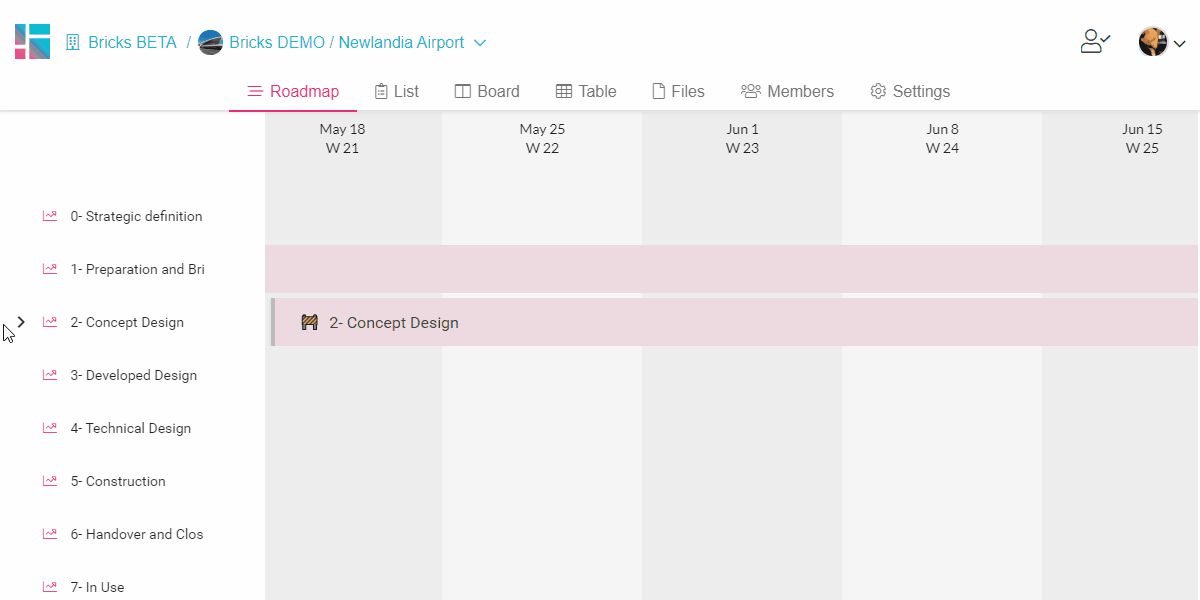Click the user checkmark icon

pyautogui.click(x=1095, y=42)
